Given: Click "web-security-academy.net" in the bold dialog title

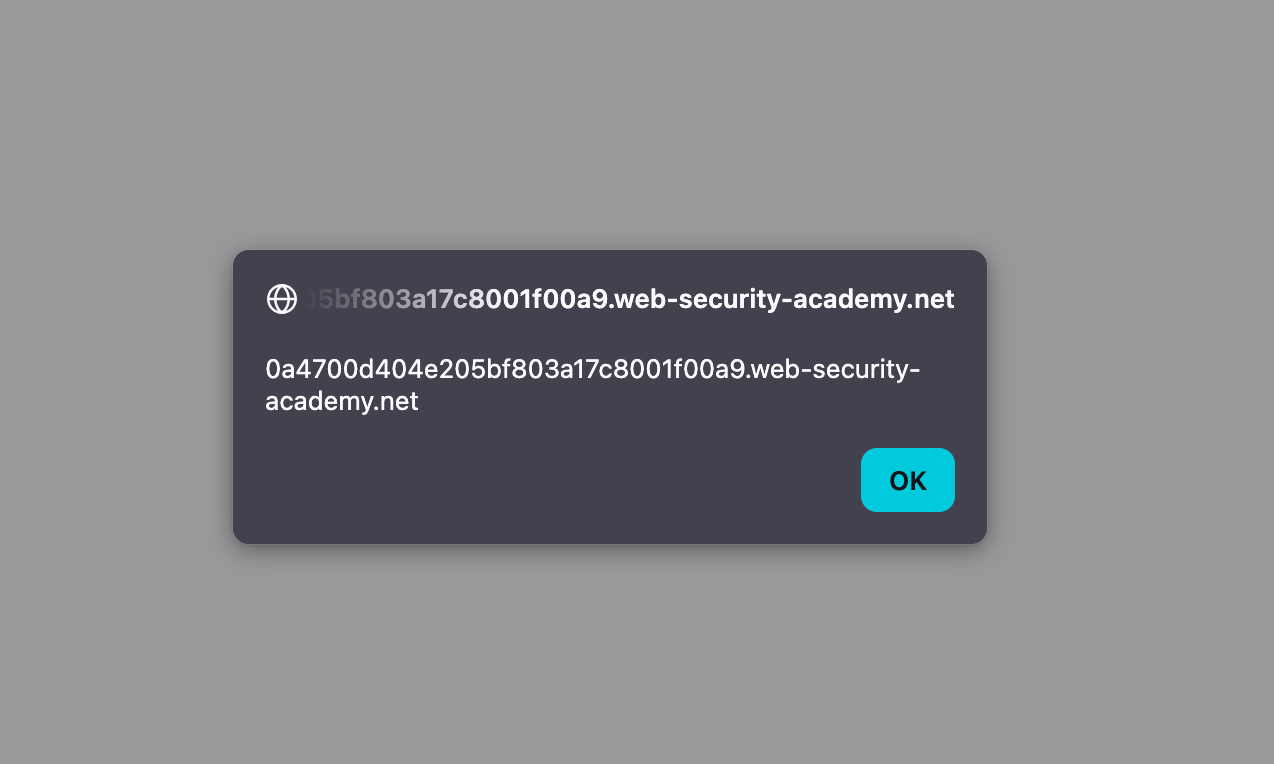Looking at the screenshot, I should click(786, 299).
